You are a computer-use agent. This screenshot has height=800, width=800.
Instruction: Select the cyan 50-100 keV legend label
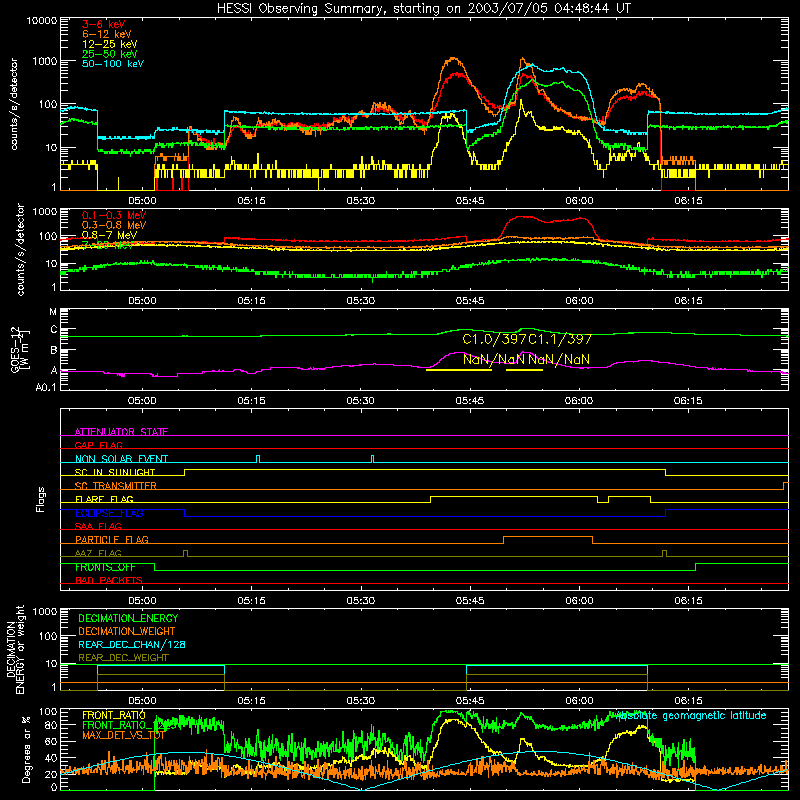(x=113, y=64)
